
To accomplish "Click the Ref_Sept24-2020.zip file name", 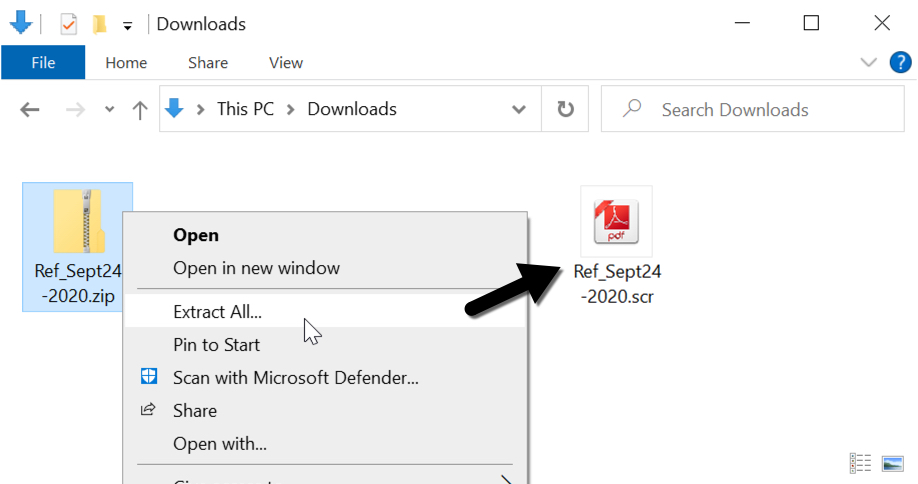I will coord(78,283).
